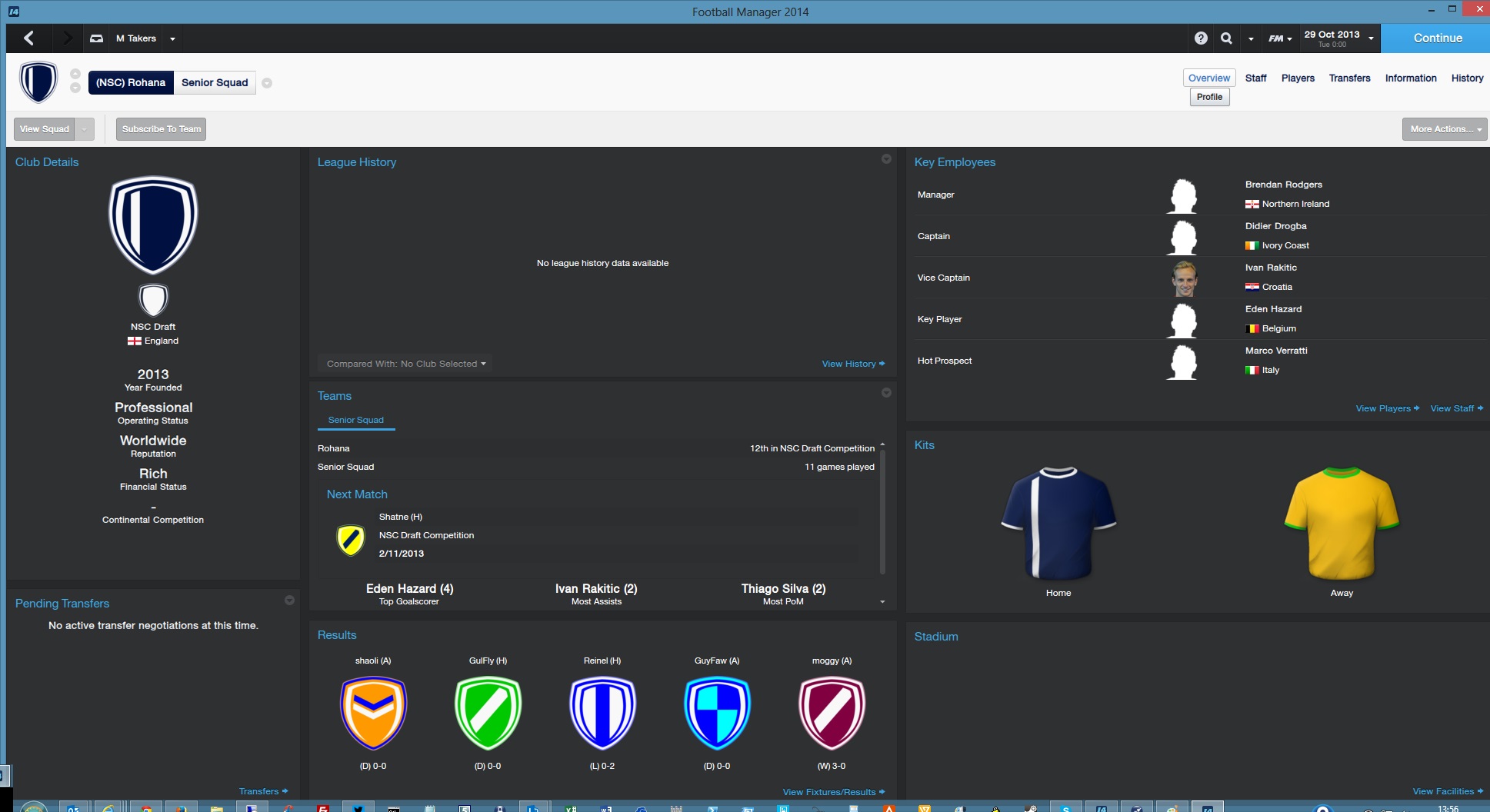Screen dimensions: 1490x812
Task: Click the large Rohana crest in Club Details
Action: click(153, 225)
